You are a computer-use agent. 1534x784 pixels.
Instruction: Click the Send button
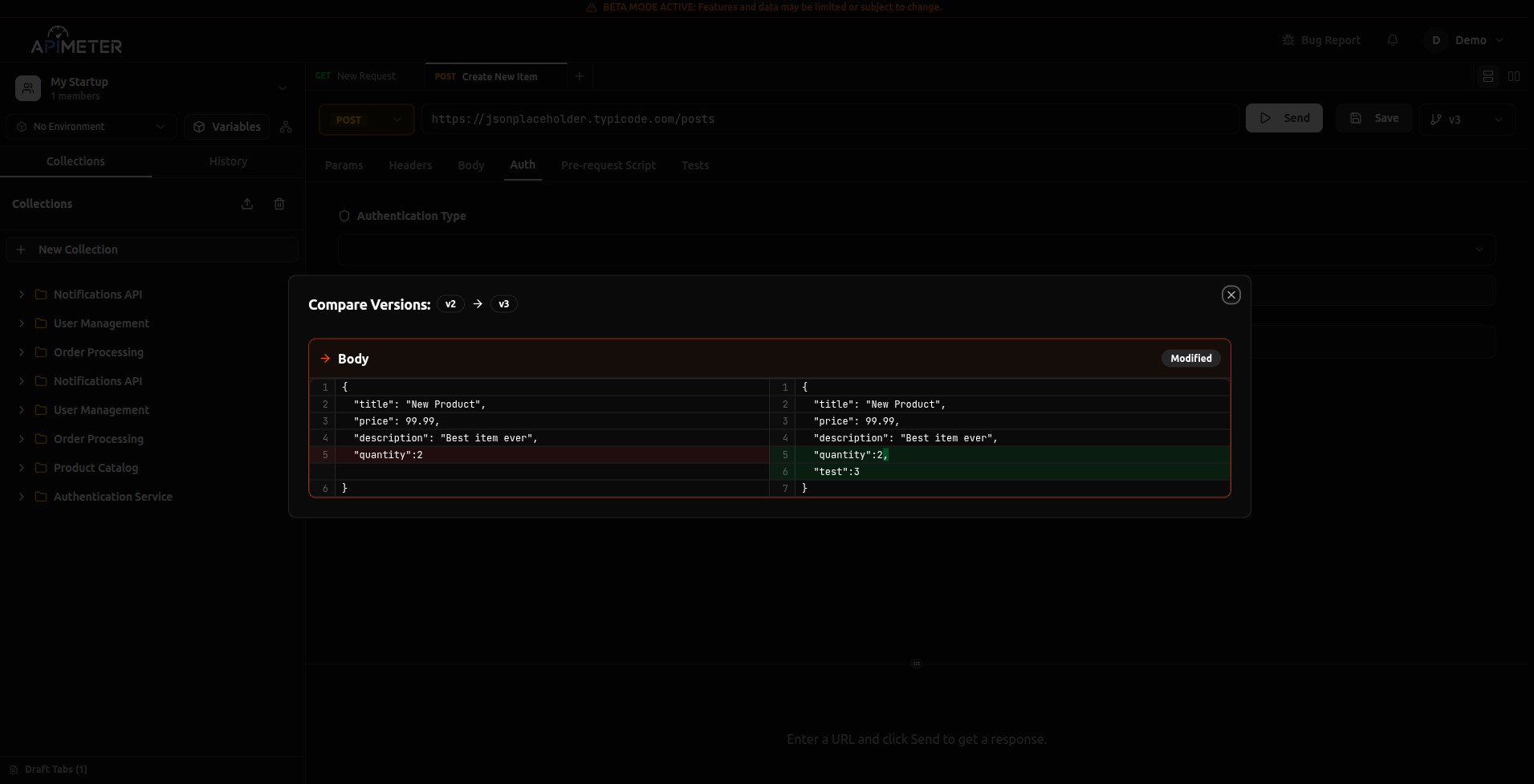(1284, 117)
